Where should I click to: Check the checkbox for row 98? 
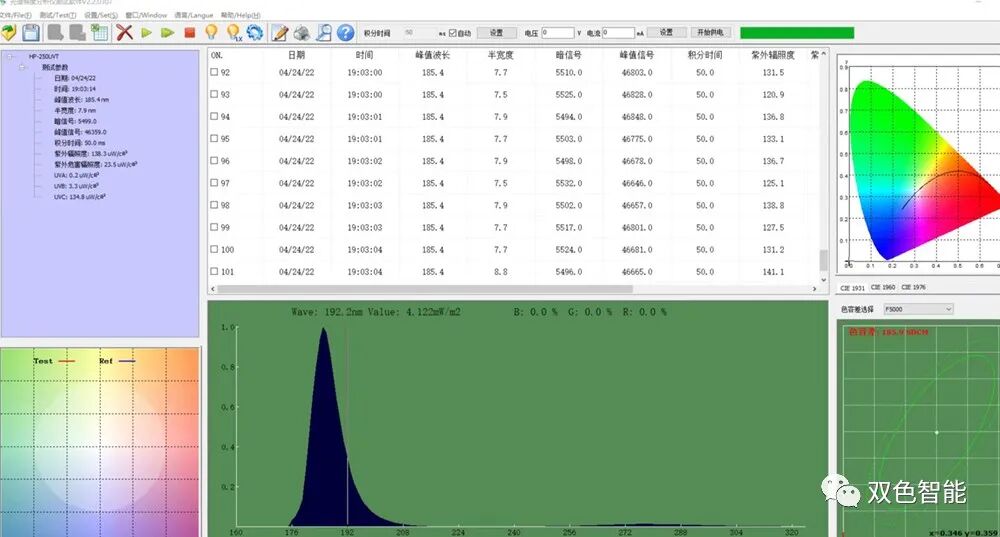pos(214,205)
